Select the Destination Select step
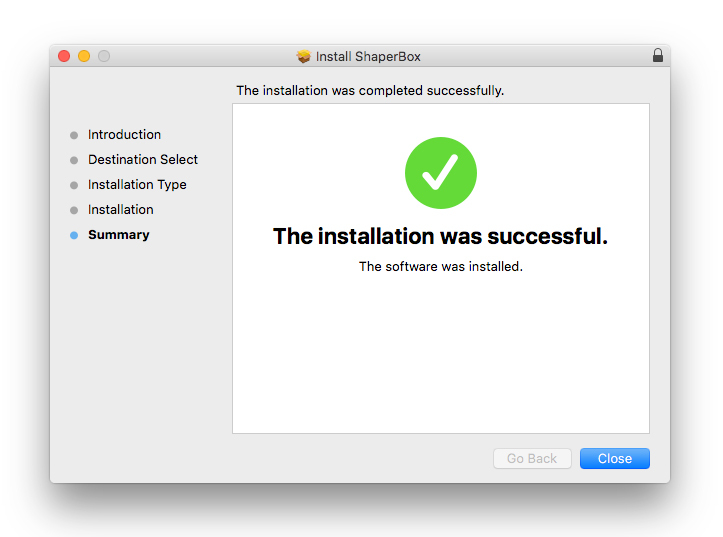This screenshot has height=537, width=723. pyautogui.click(x=143, y=159)
